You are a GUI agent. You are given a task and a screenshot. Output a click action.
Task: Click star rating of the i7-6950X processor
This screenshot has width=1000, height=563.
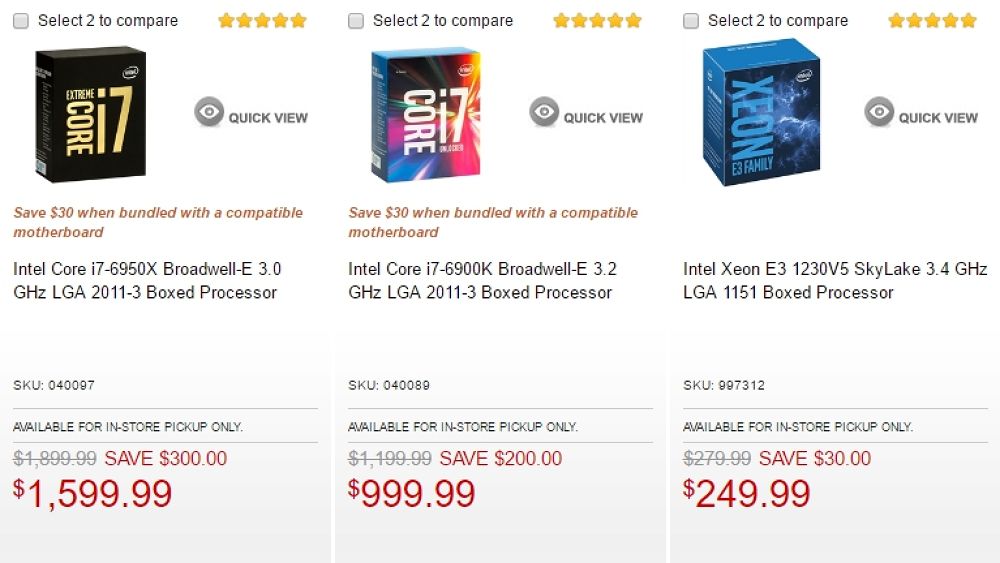pos(262,20)
